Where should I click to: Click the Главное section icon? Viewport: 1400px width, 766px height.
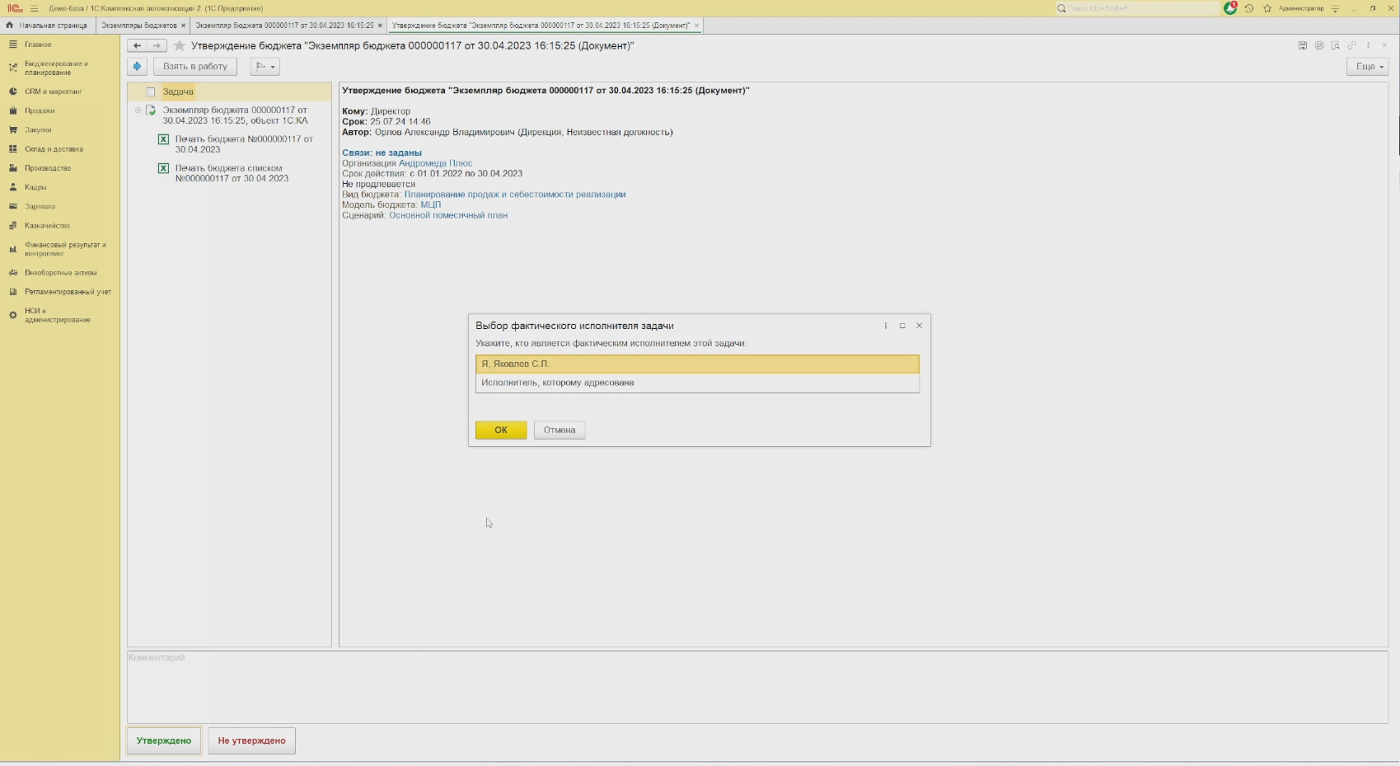(x=13, y=44)
